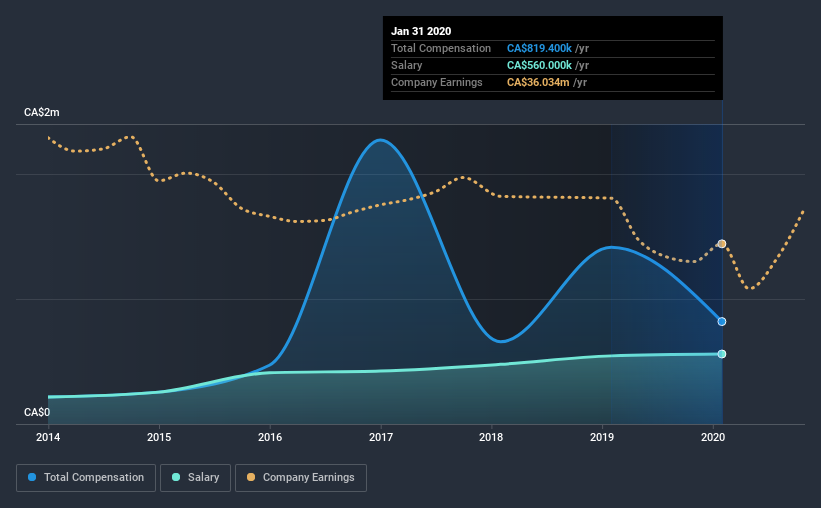This screenshot has height=508, width=821.
Task: Click the CA$560.000k salary value
Action: click(539, 65)
